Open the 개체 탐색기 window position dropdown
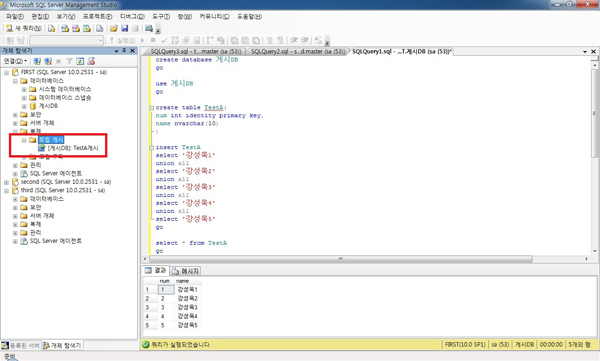The image size is (600, 361). click(116, 51)
